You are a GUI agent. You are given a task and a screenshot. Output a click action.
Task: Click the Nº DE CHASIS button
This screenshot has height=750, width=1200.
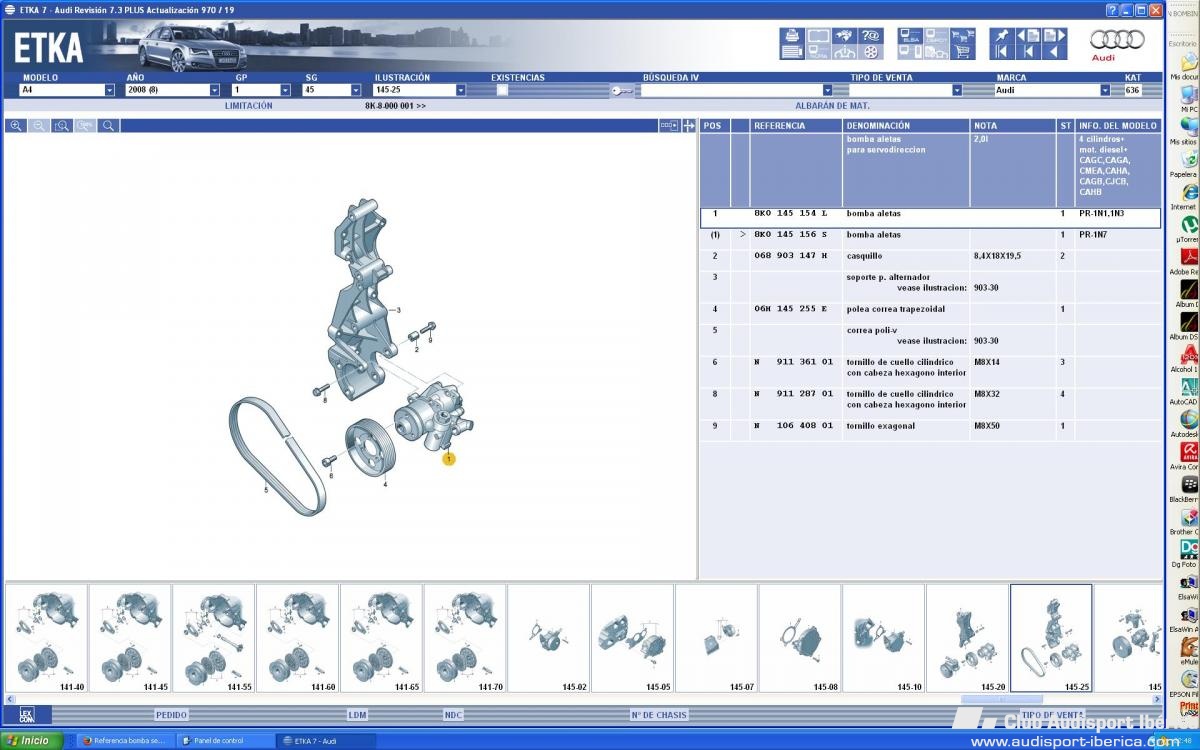click(660, 715)
